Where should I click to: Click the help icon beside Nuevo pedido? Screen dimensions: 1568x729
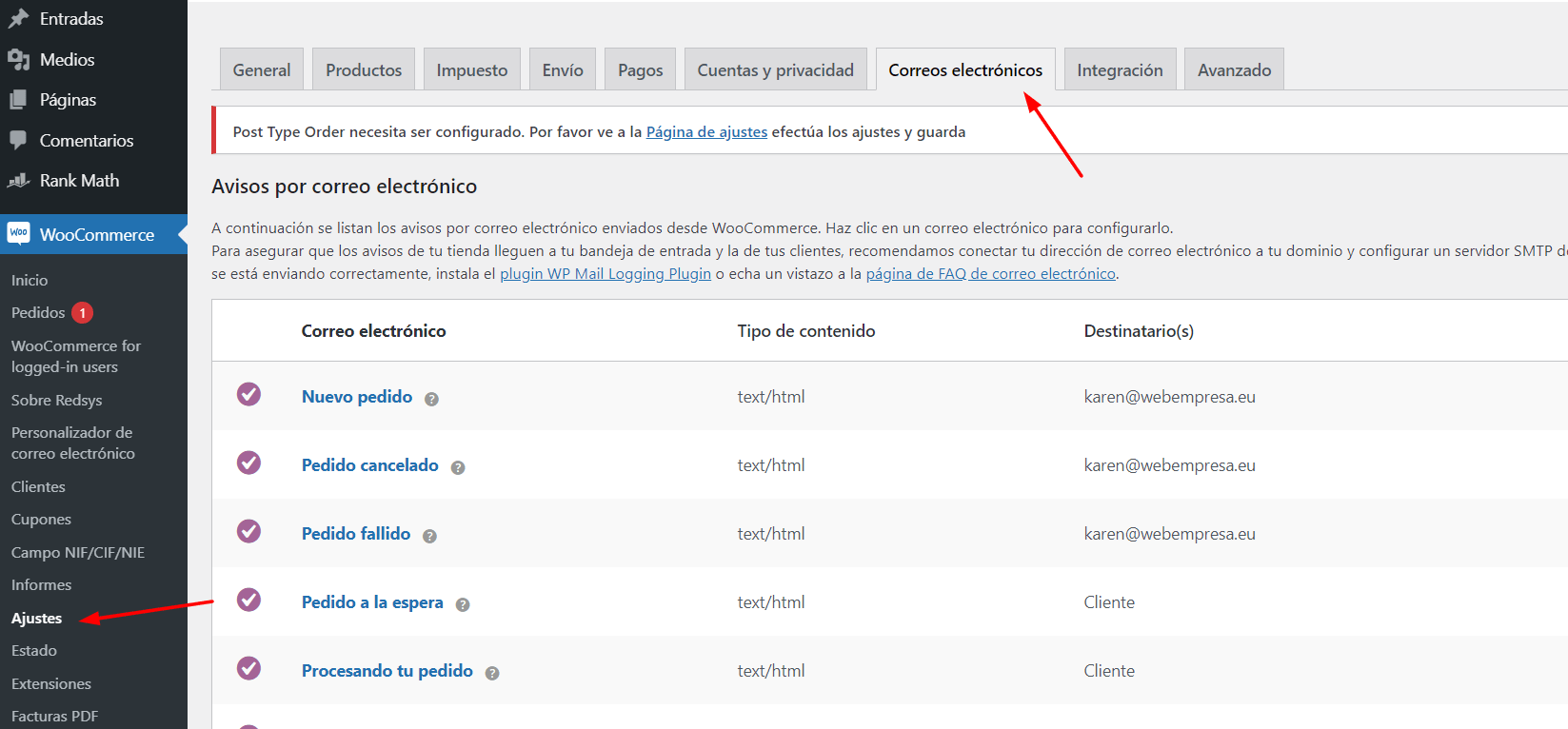[x=431, y=399]
